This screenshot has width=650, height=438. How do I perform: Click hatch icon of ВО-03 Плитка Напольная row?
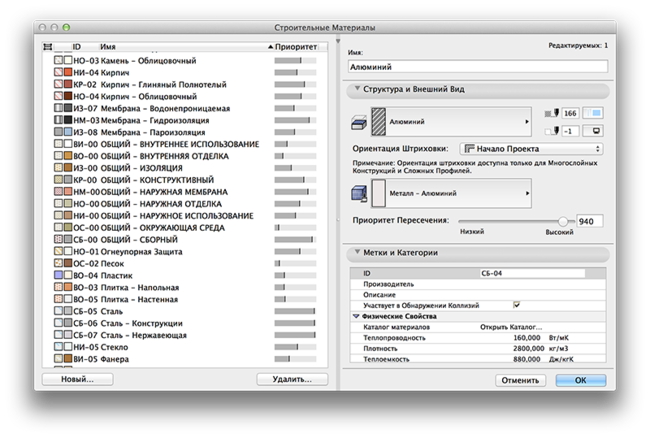tap(58, 287)
